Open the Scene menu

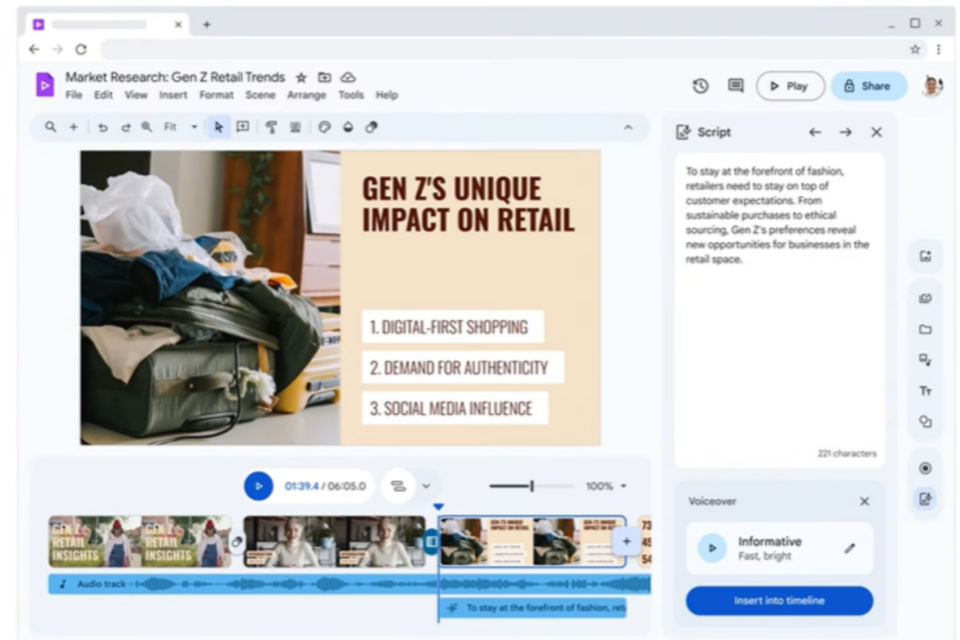260,95
